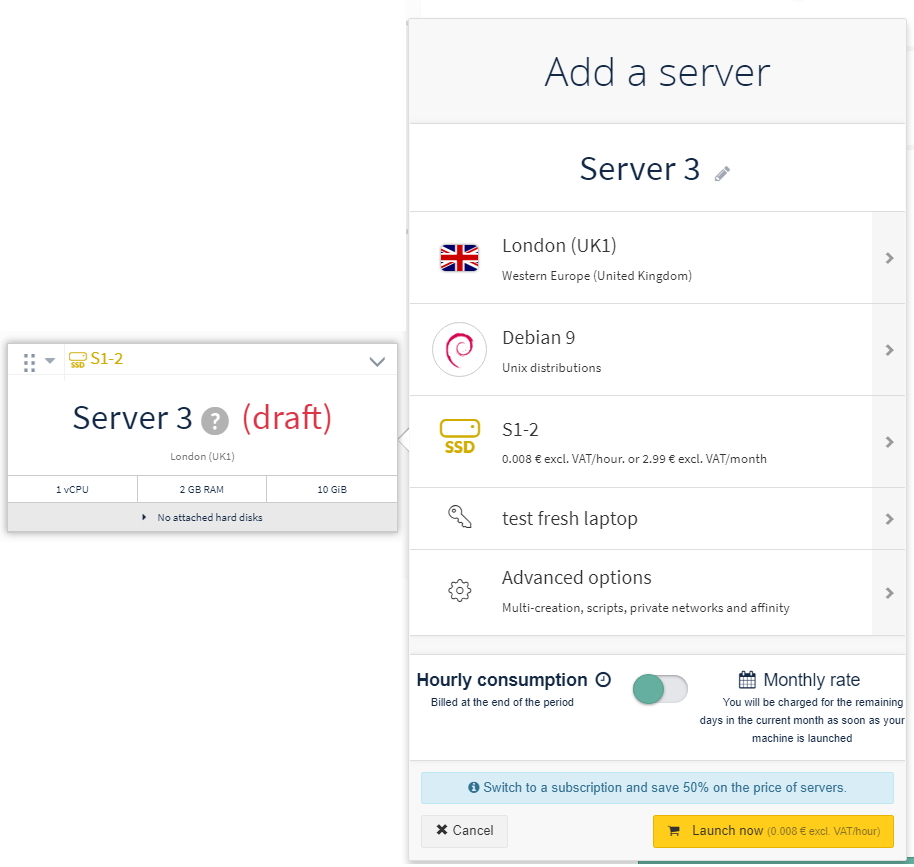Click the UK flag icon
This screenshot has width=914, height=867.
coord(459,258)
